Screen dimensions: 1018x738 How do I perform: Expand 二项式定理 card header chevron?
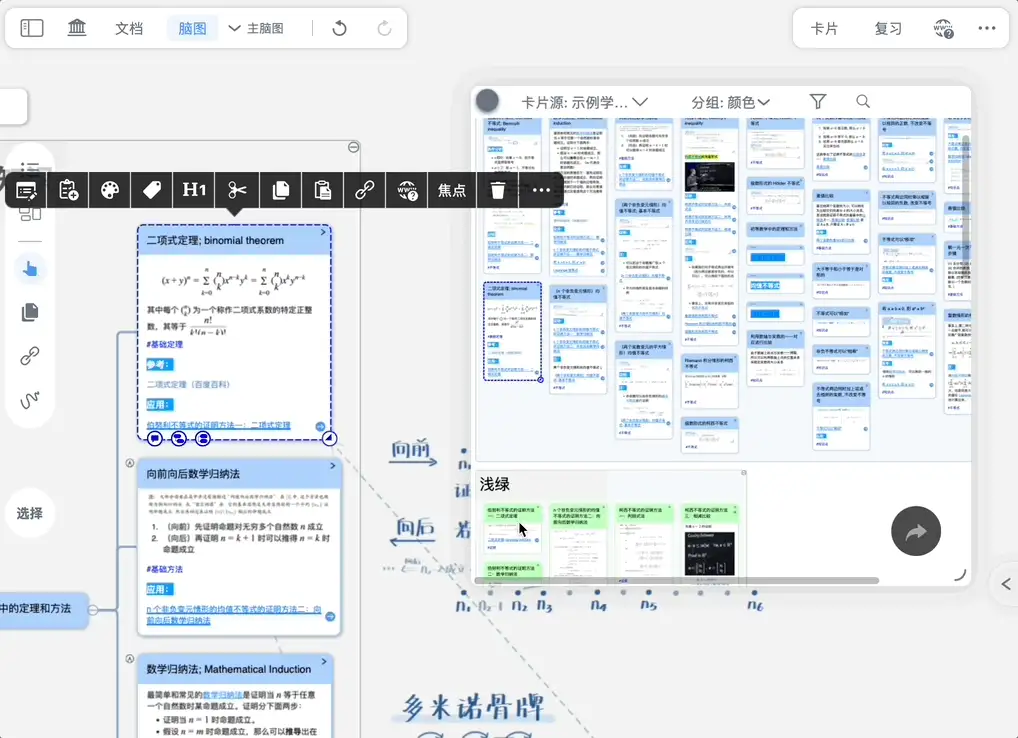(x=323, y=232)
